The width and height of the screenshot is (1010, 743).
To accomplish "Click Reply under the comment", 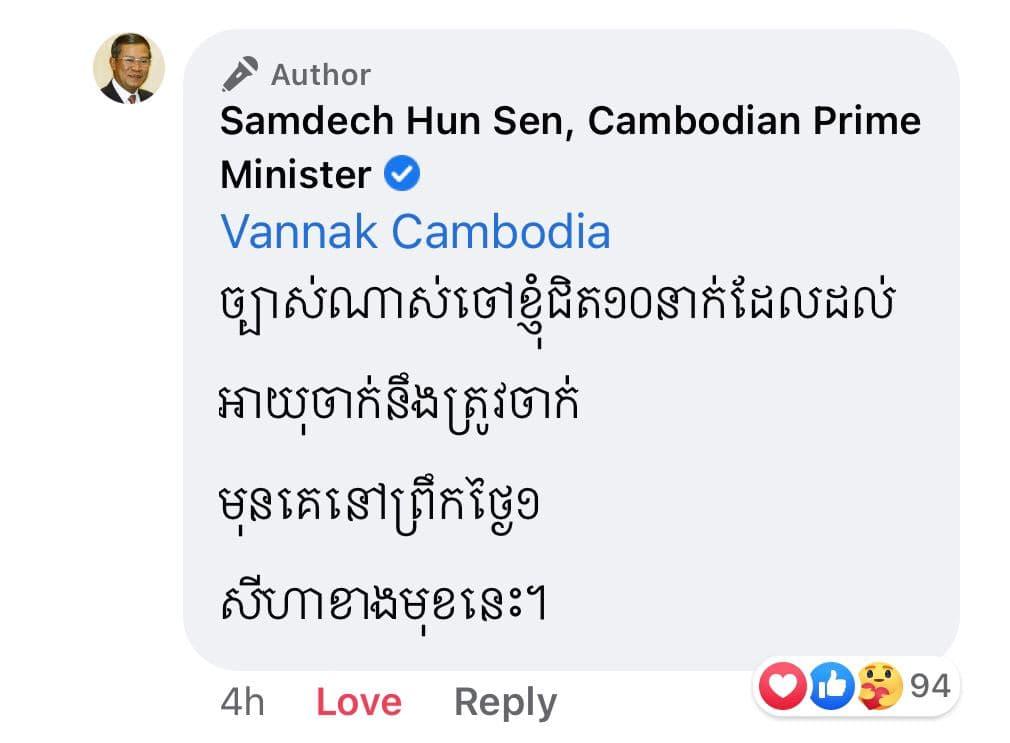I will pyautogui.click(x=506, y=703).
